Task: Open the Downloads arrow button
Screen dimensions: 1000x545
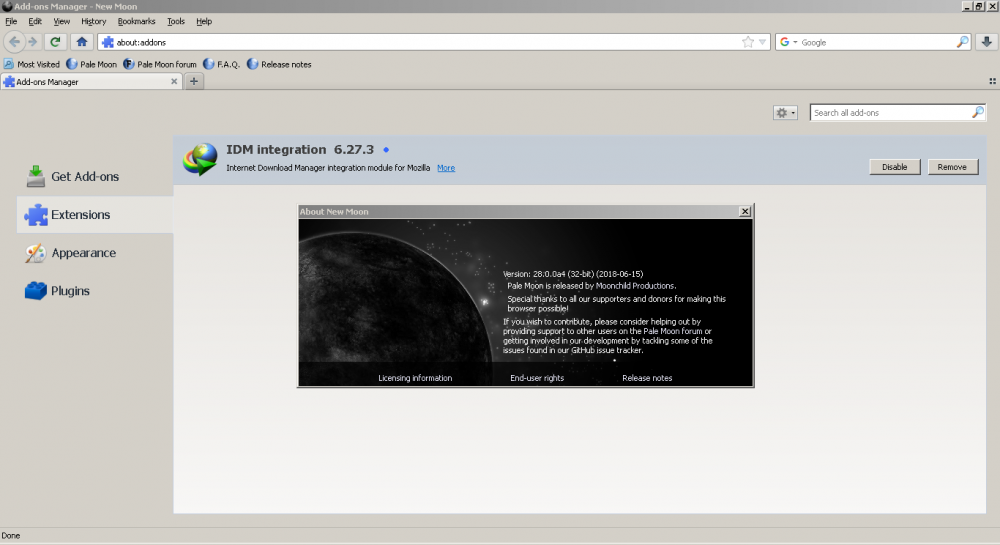Action: click(986, 42)
